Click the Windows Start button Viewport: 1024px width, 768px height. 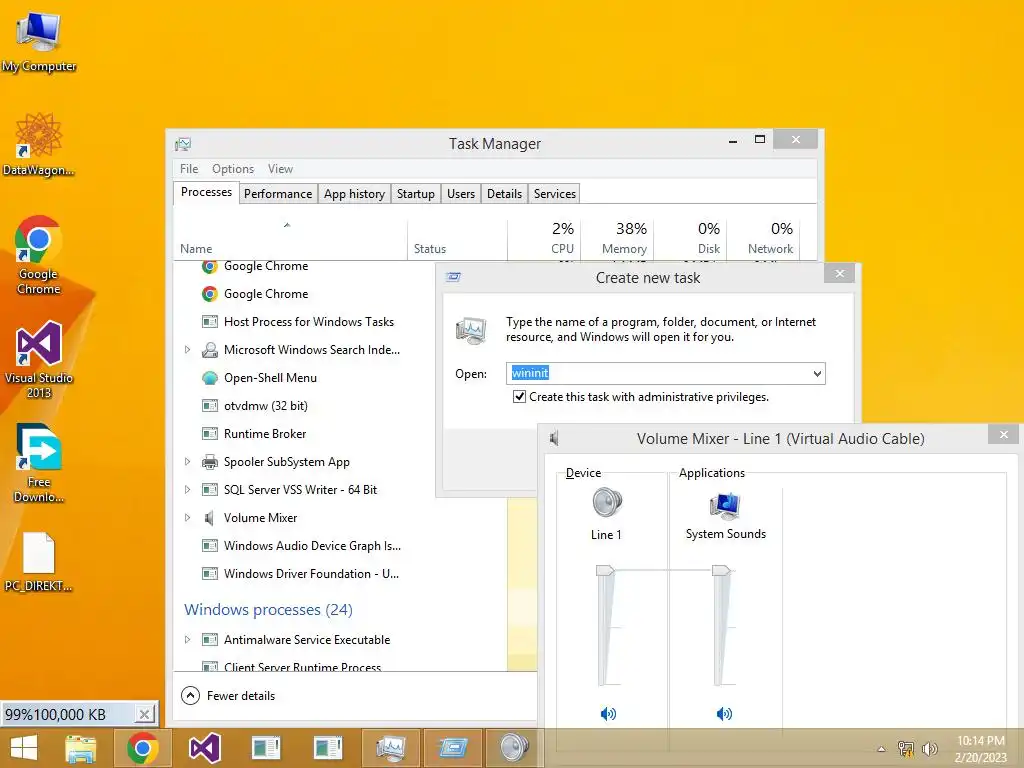click(x=24, y=748)
